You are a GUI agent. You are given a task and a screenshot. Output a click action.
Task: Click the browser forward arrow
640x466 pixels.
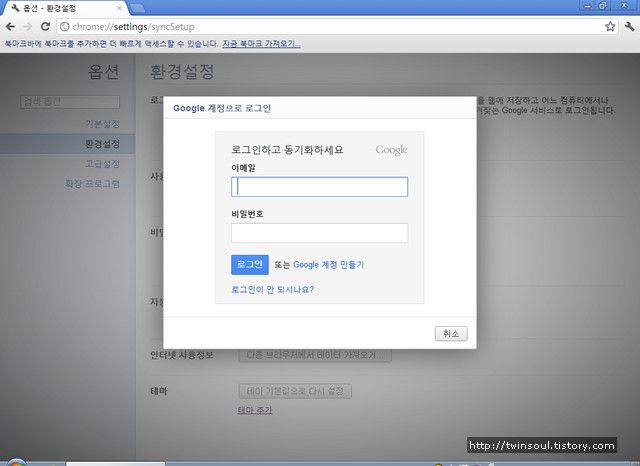(x=28, y=27)
